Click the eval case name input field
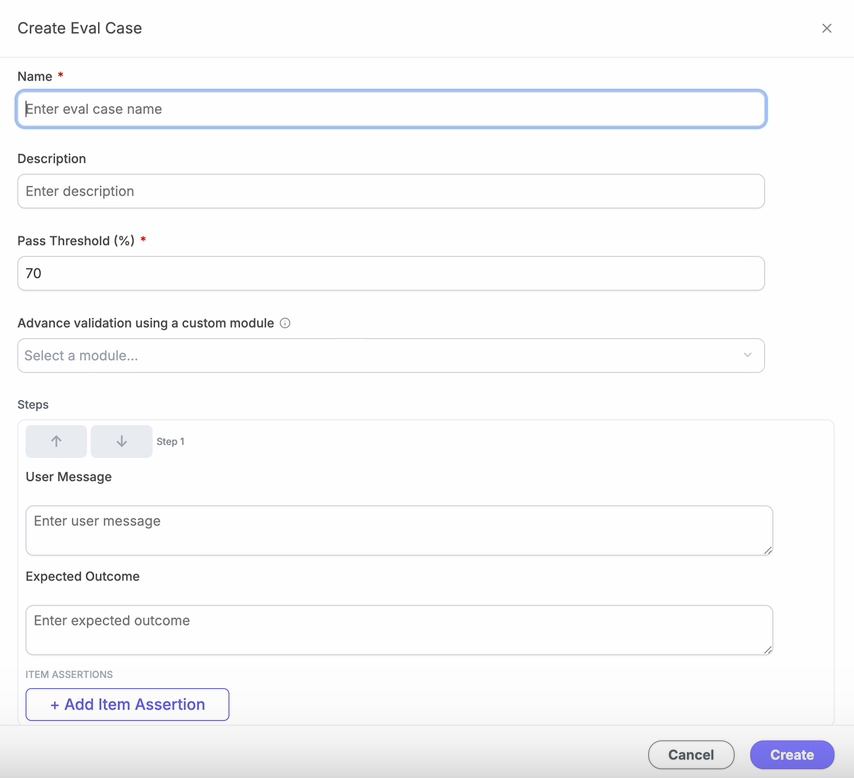This screenshot has width=854, height=778. click(391, 109)
